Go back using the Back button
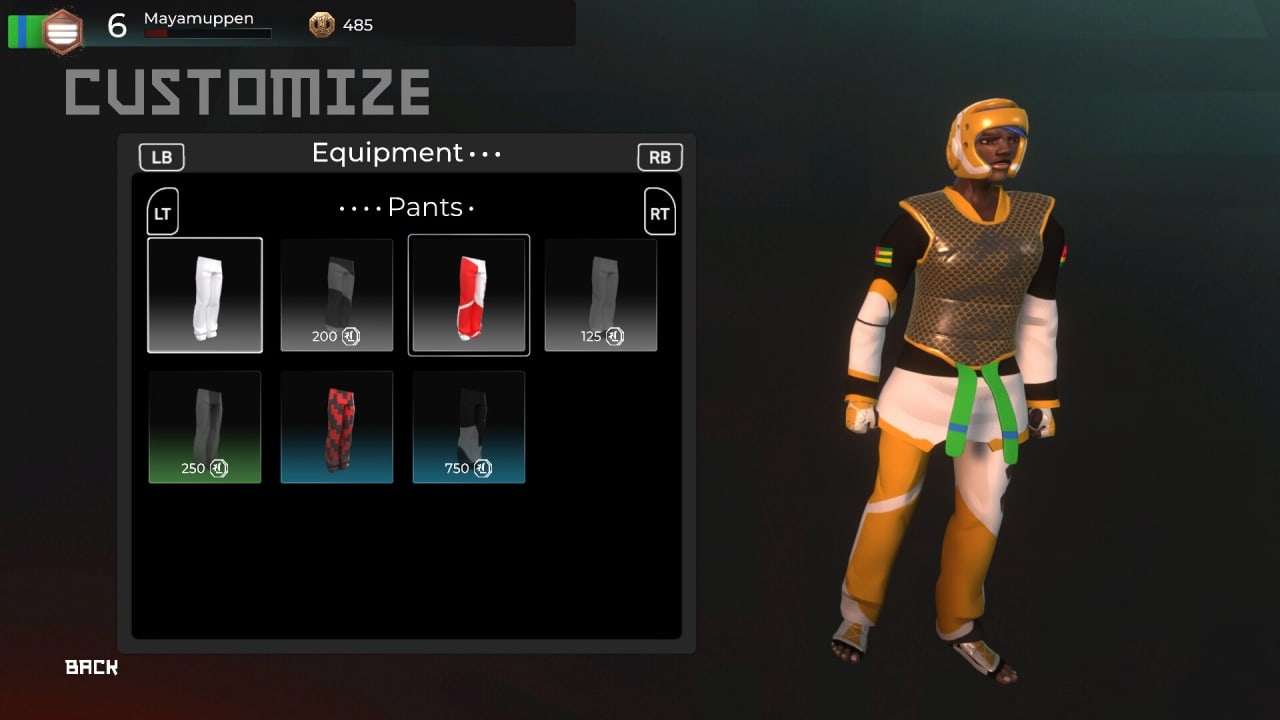The width and height of the screenshot is (1280, 720). tap(91, 667)
